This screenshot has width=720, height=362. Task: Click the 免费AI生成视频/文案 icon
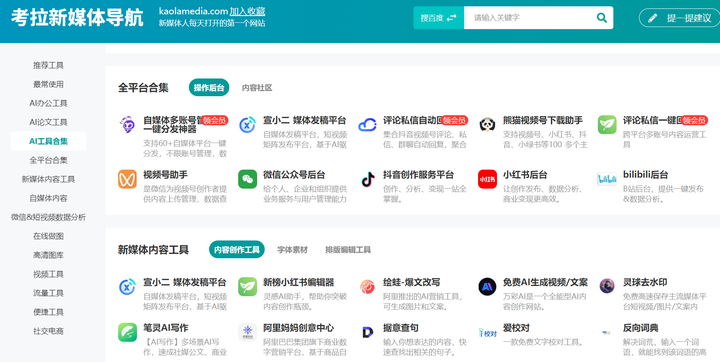[x=487, y=287]
